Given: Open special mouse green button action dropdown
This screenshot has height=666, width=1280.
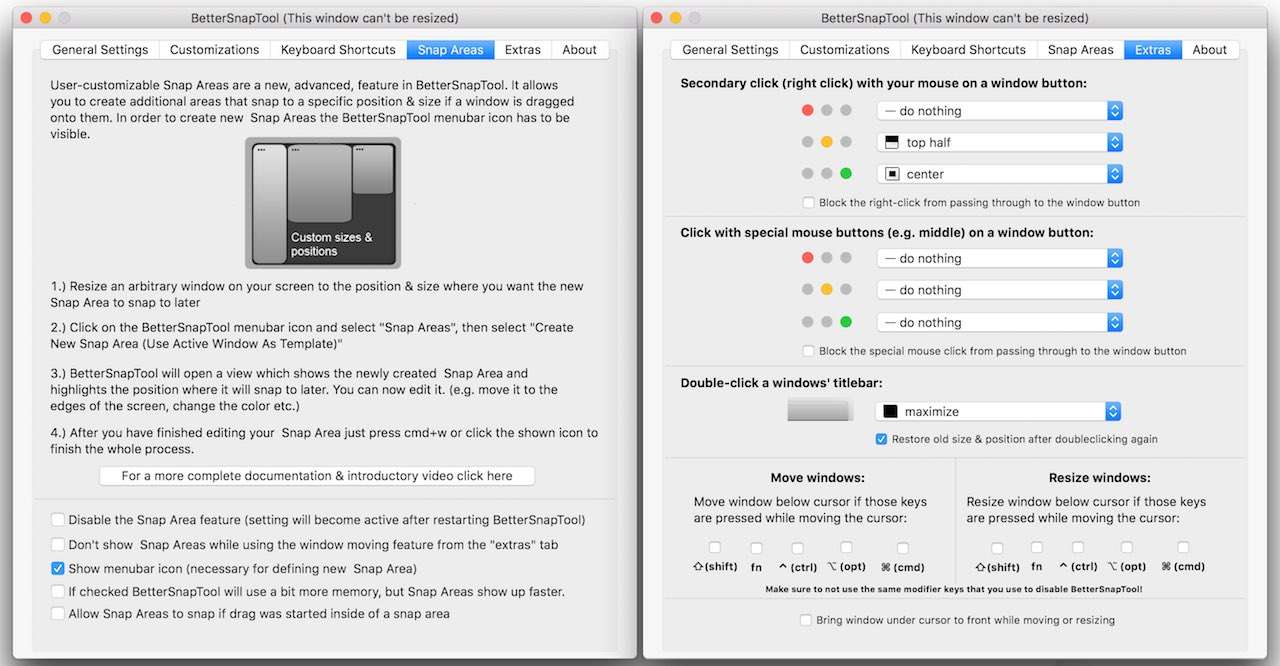Looking at the screenshot, I should point(1000,322).
